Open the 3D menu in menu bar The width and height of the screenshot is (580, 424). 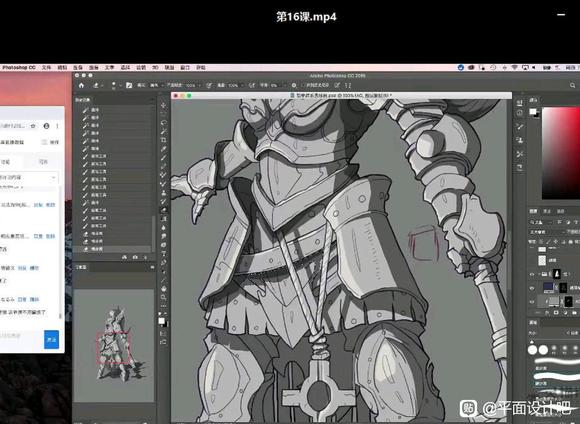[x=155, y=68]
